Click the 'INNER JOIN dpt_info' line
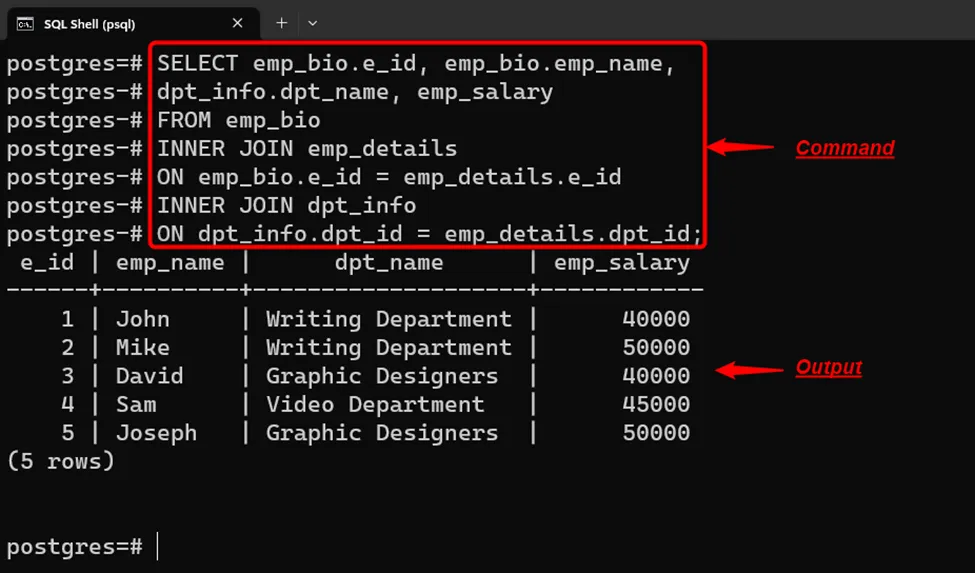 coord(286,206)
